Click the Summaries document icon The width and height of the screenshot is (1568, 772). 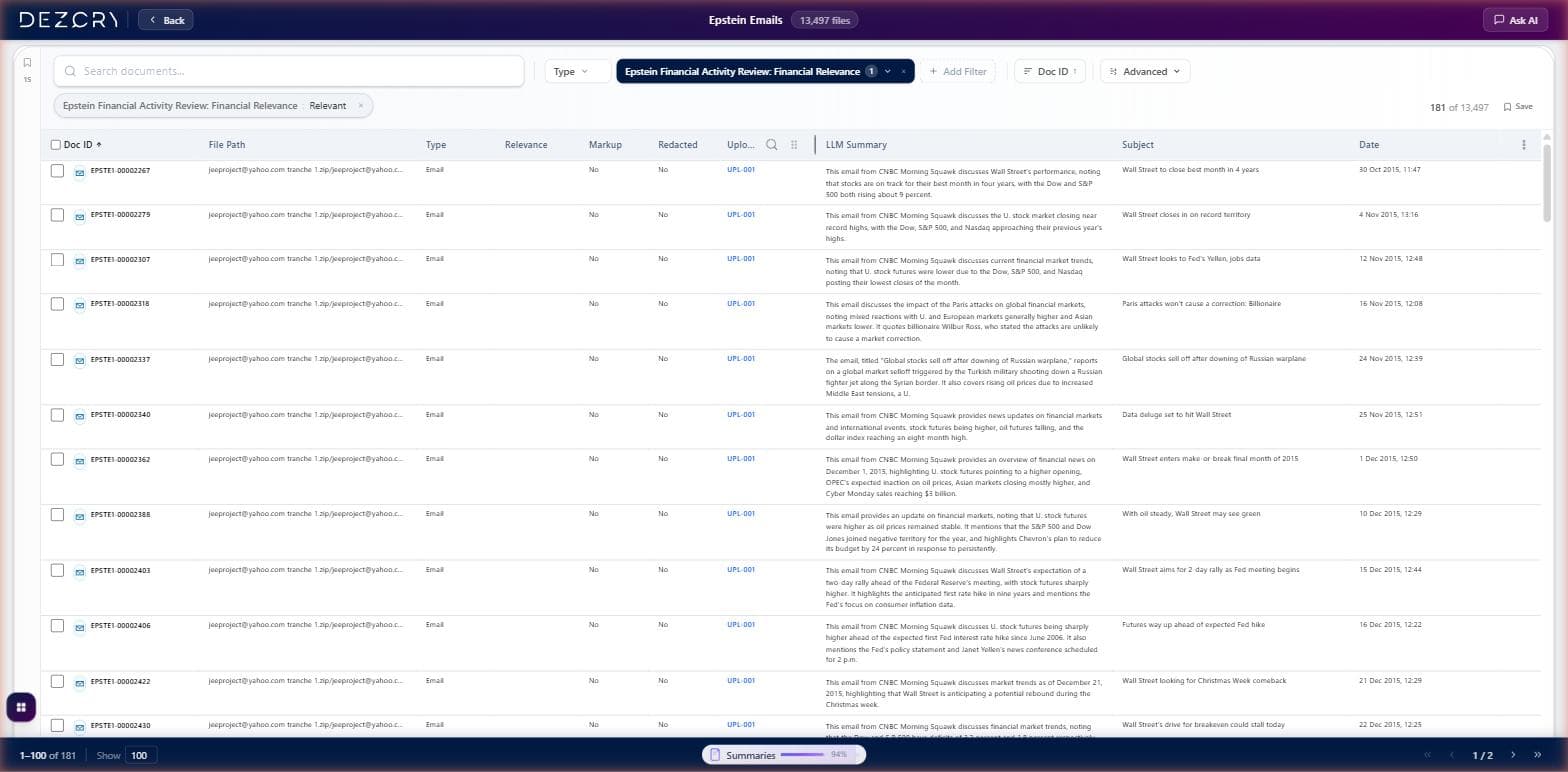pyautogui.click(x=714, y=755)
